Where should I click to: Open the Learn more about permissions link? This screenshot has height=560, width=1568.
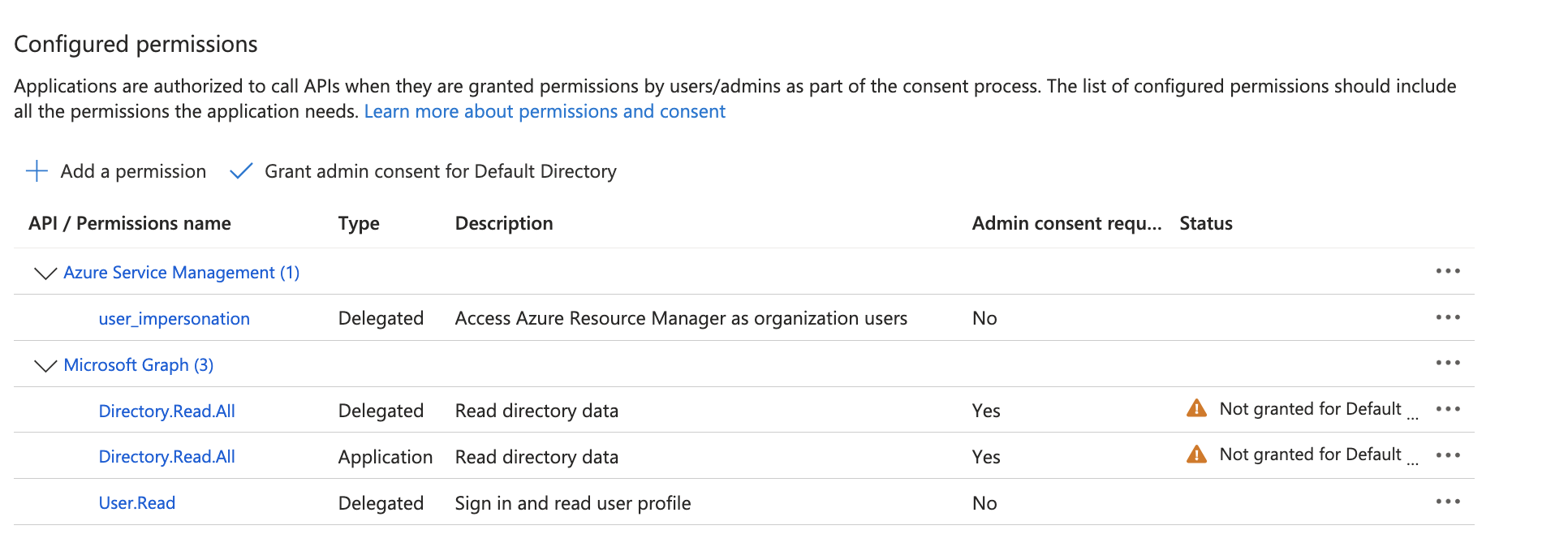pyautogui.click(x=545, y=111)
